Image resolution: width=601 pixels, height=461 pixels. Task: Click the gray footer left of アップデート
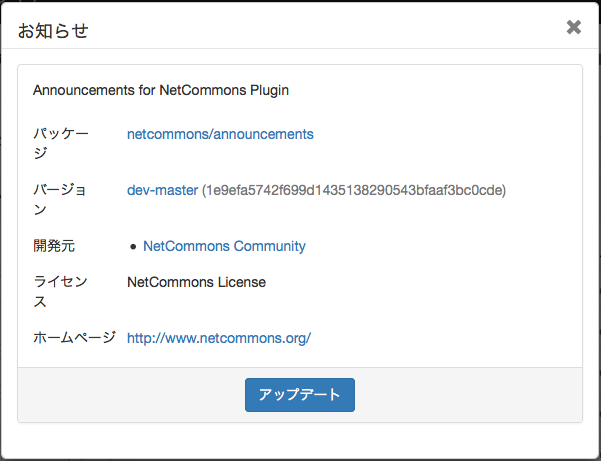click(130, 394)
